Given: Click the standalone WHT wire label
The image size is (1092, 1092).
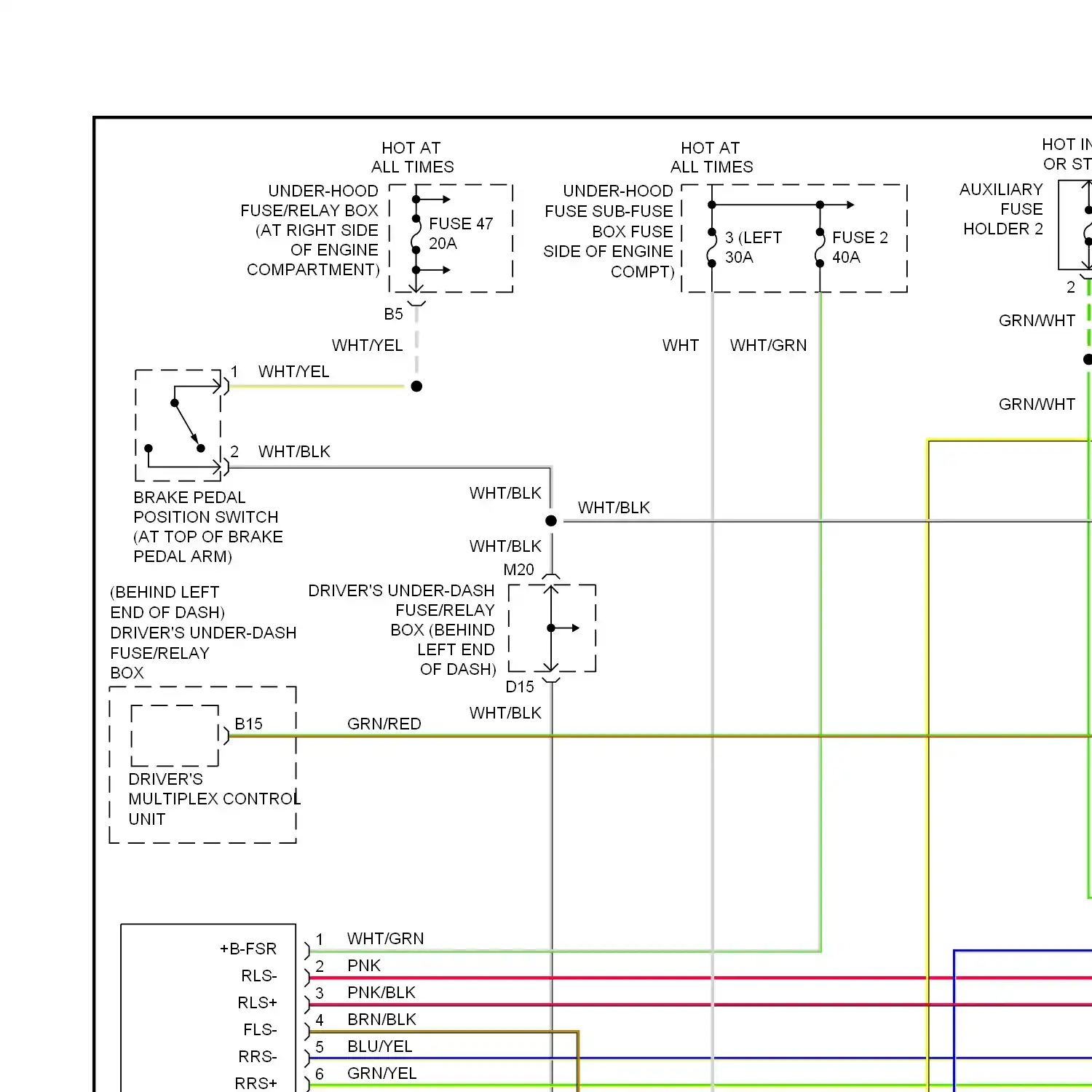Looking at the screenshot, I should 681,345.
